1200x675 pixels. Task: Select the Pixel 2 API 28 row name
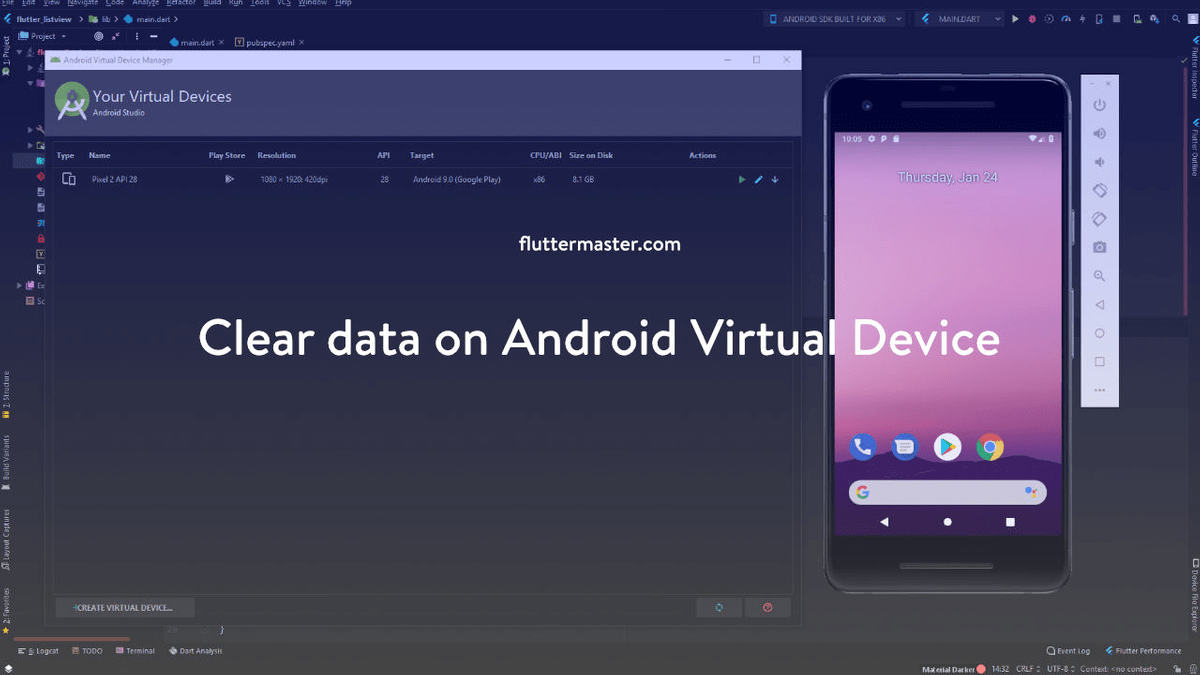tap(114, 179)
